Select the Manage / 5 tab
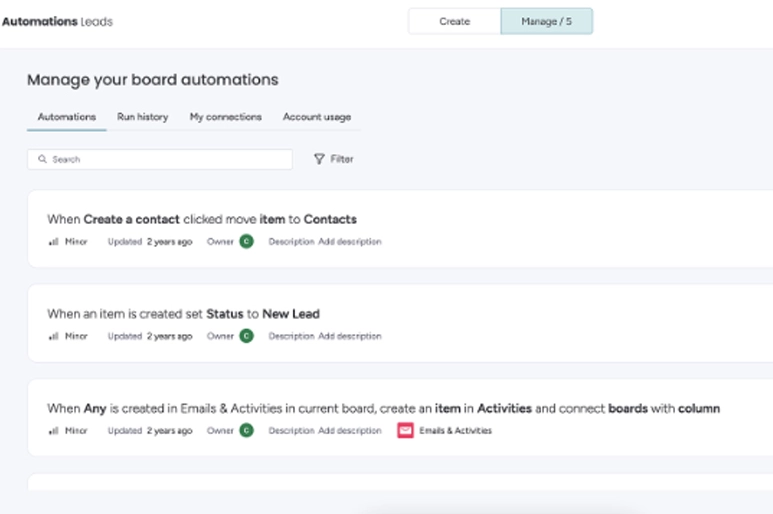Image resolution: width=773 pixels, height=514 pixels. (546, 21)
